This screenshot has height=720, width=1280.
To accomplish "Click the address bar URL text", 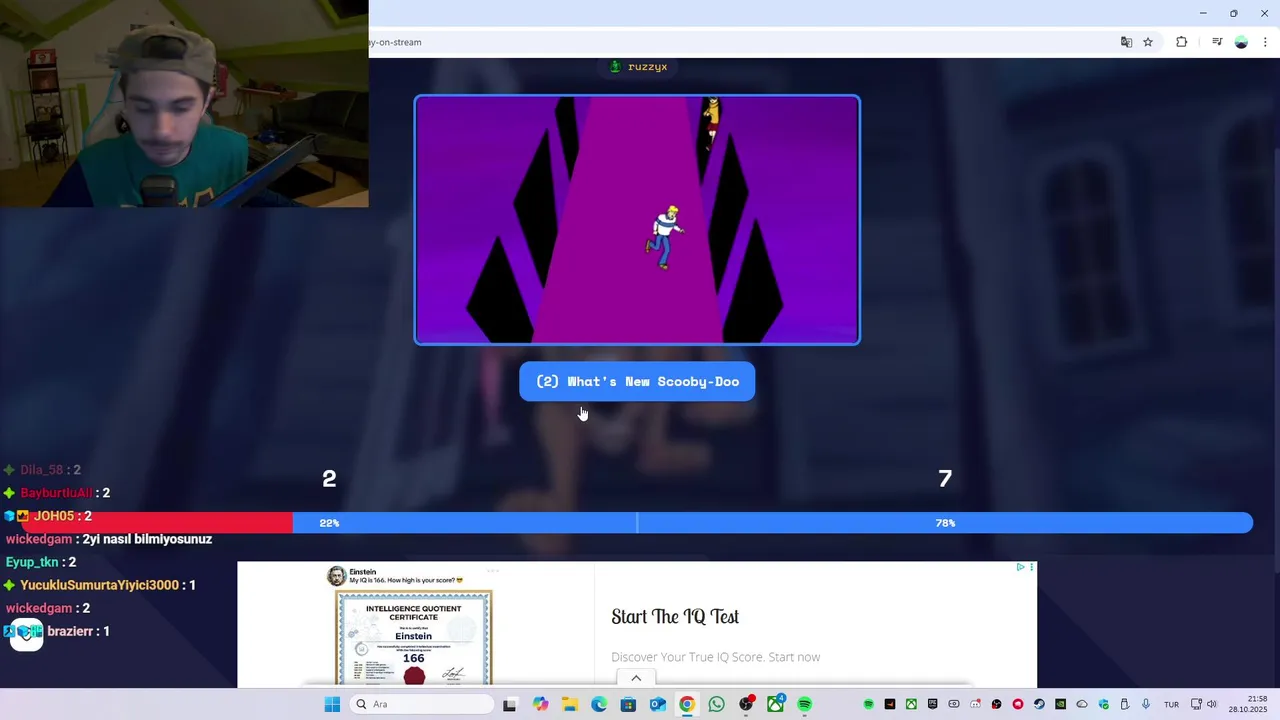I will point(396,42).
